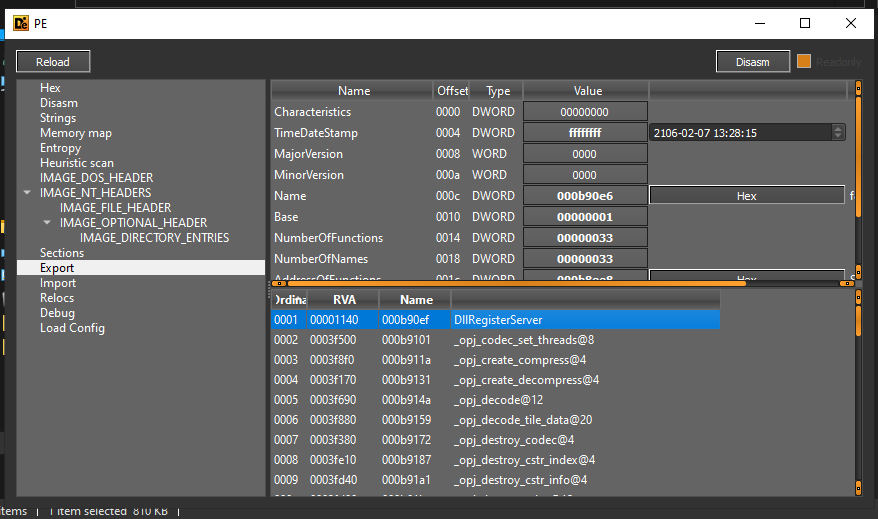878x519 pixels.
Task: Click the date field 2106-02-07 13:28:15
Action: 741,133
